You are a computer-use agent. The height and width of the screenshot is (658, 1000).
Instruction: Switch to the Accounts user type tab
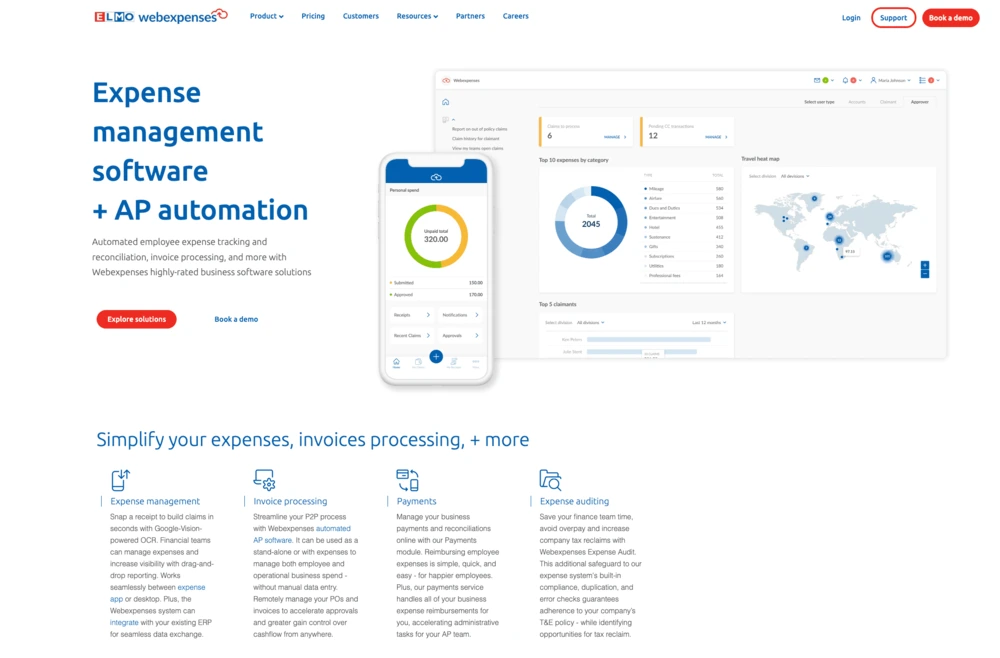[x=857, y=102]
